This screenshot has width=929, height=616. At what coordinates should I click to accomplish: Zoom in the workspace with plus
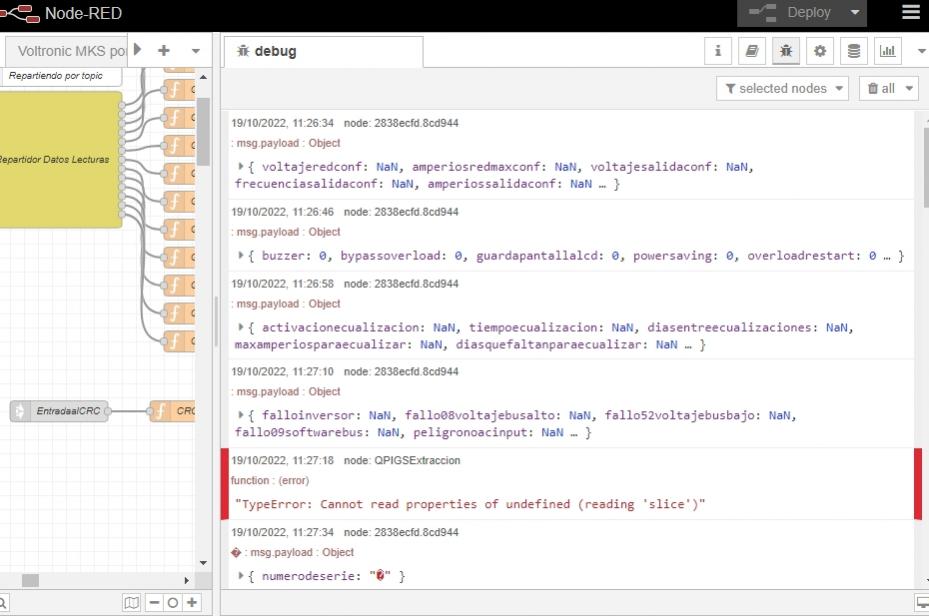click(x=192, y=603)
